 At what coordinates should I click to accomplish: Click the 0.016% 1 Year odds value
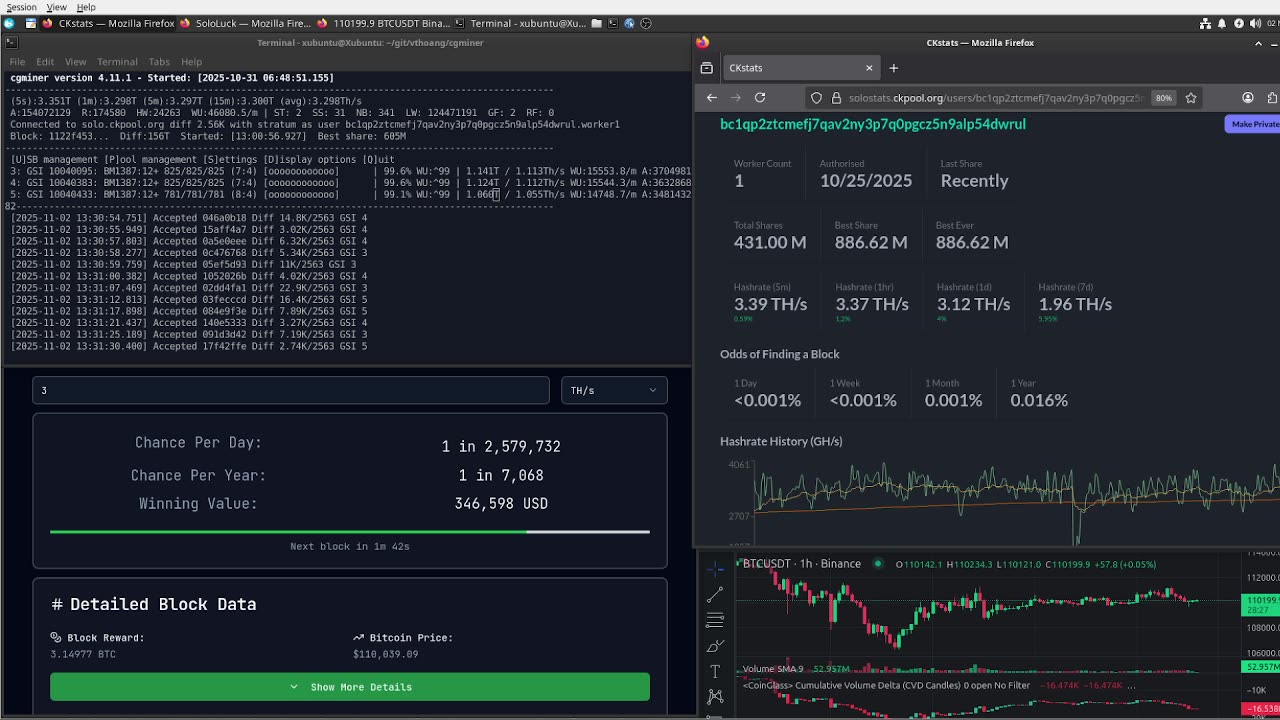[x=1039, y=400]
